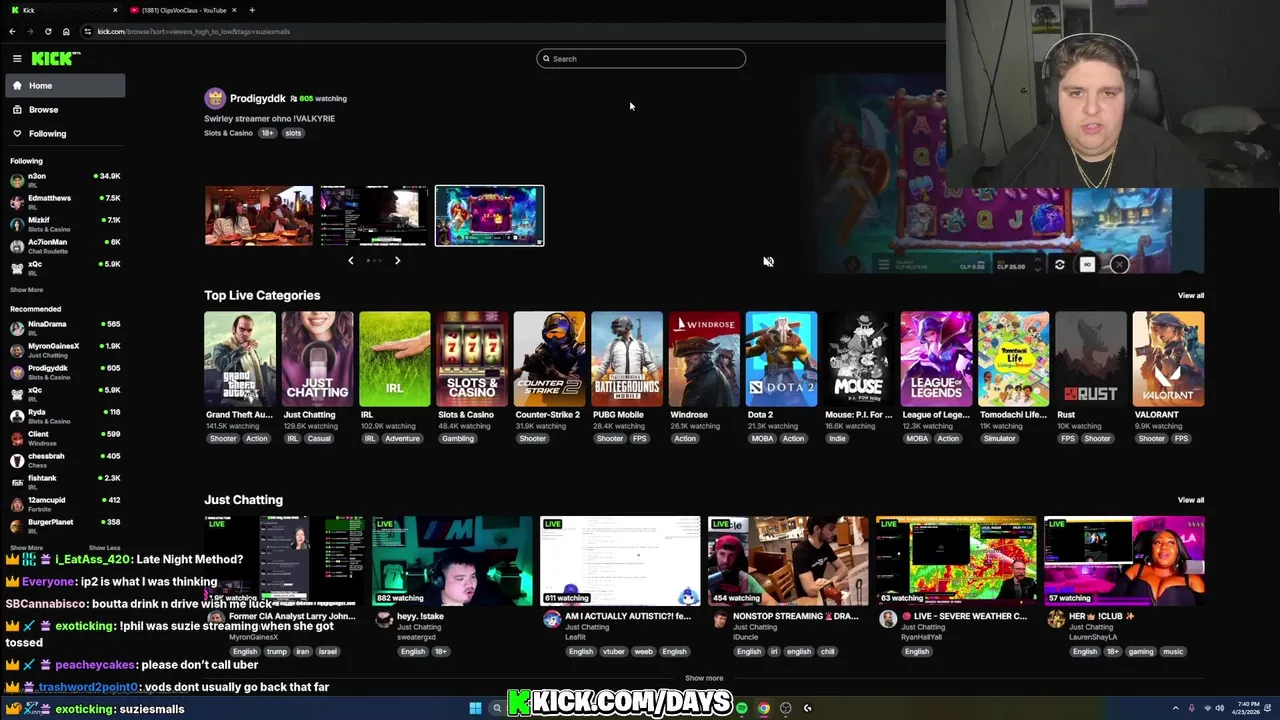Open Browse in the sidebar
Viewport: 1280px width, 720px height.
pos(65,110)
